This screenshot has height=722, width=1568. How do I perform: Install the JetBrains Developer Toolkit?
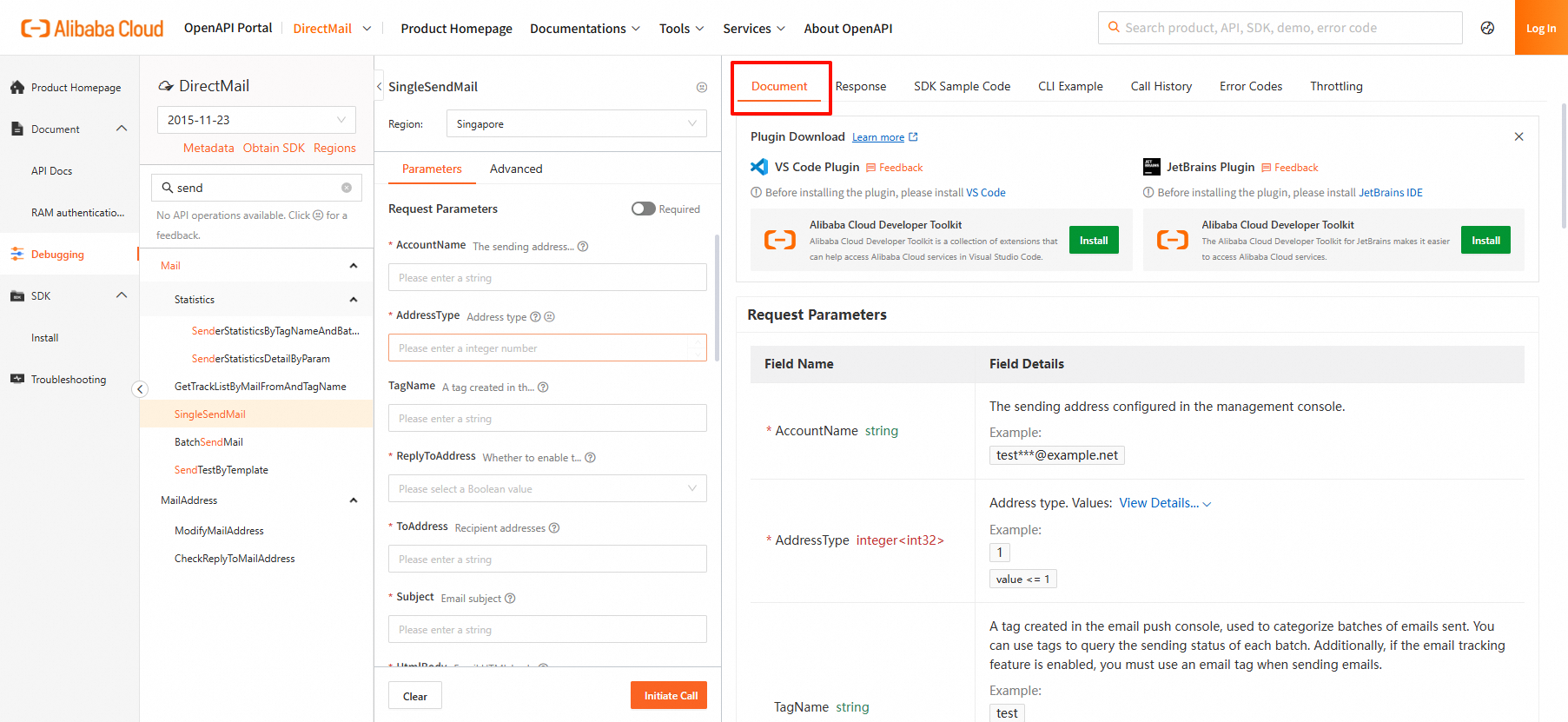1485,240
